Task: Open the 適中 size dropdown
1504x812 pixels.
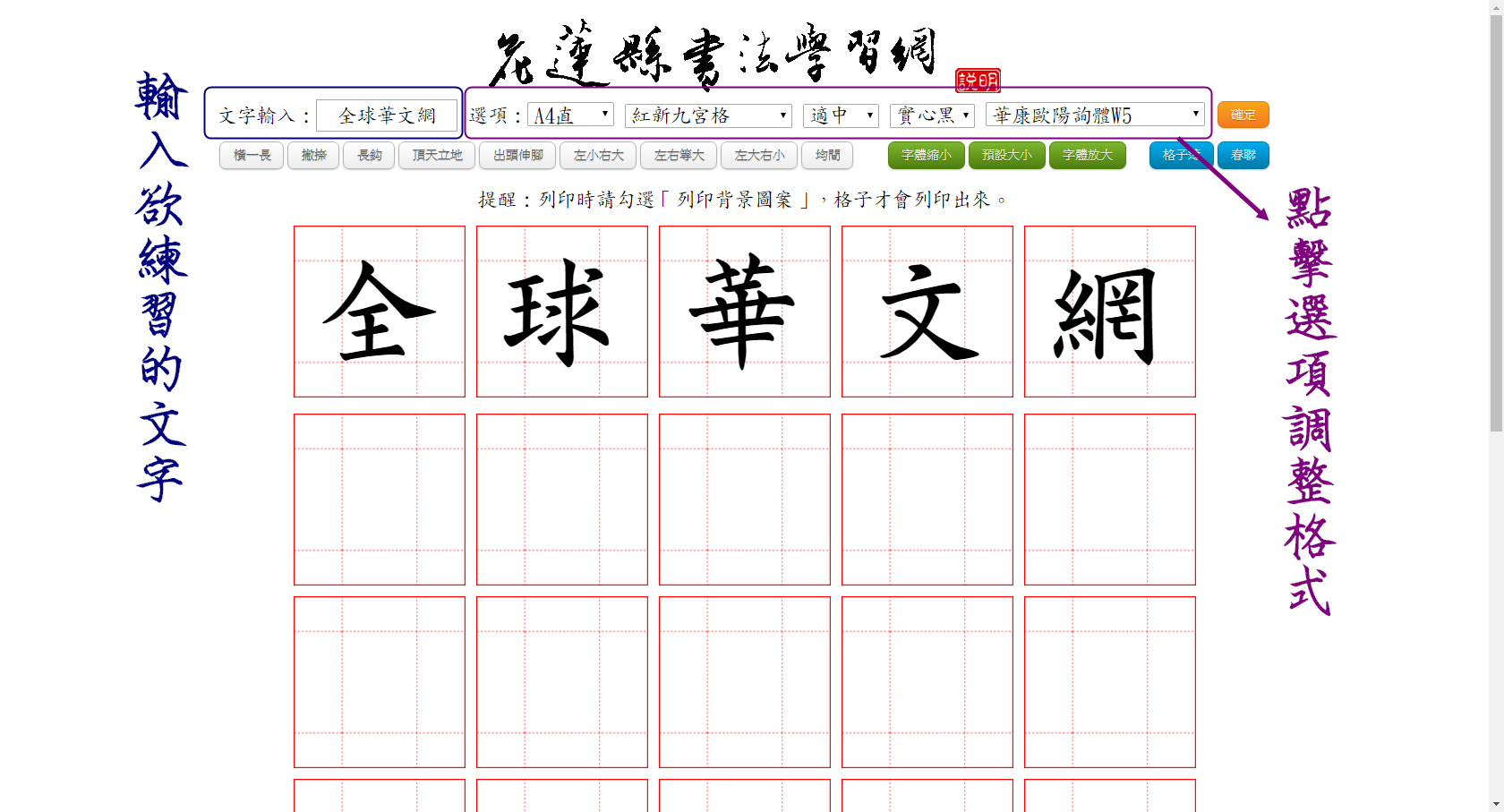Action: (x=840, y=115)
